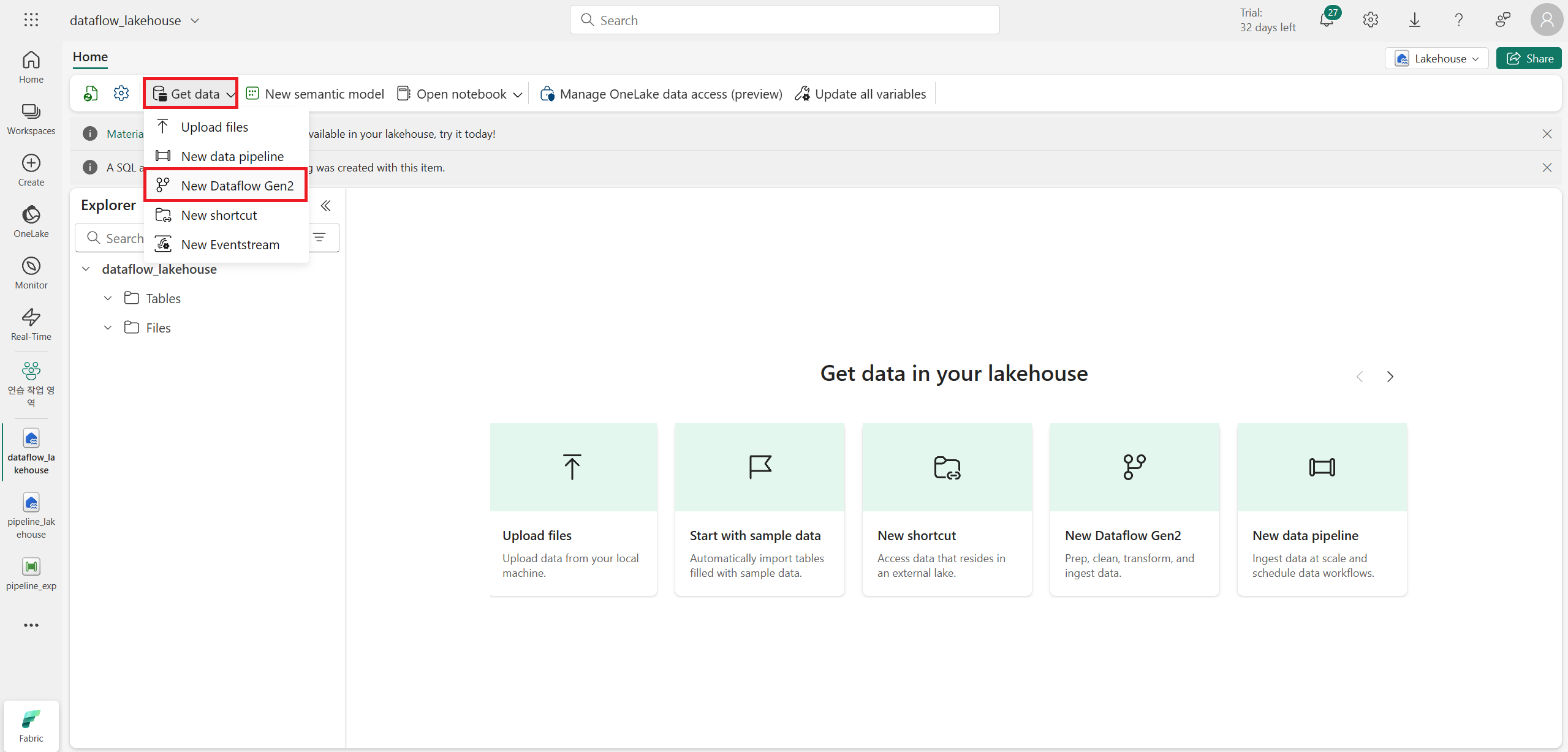This screenshot has width=1568, height=752.
Task: Select New Dataflow Gen2 from menu
Action: [237, 186]
